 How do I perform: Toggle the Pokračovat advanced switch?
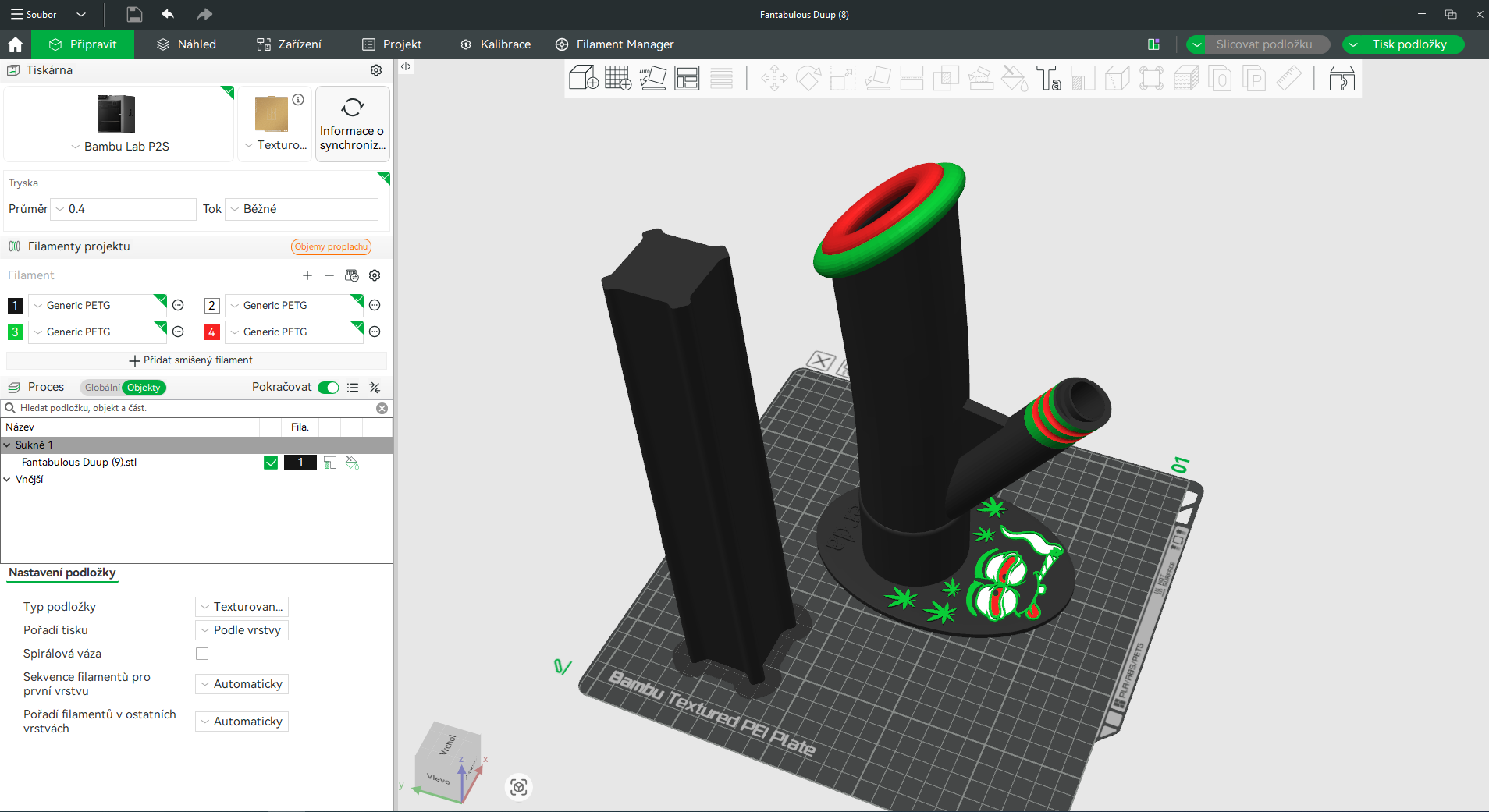pyautogui.click(x=329, y=388)
